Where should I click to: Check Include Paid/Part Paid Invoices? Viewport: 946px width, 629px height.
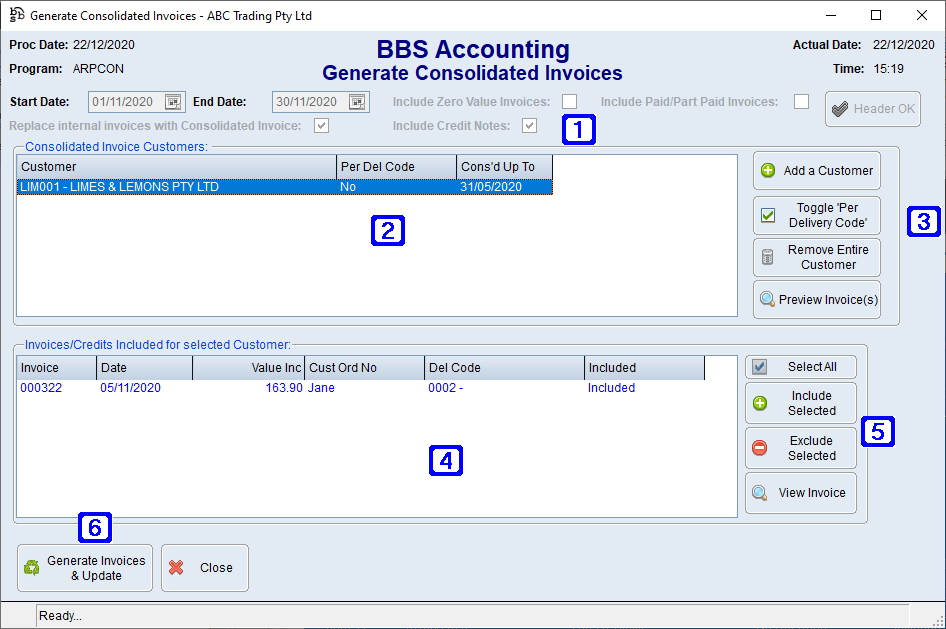pos(800,101)
